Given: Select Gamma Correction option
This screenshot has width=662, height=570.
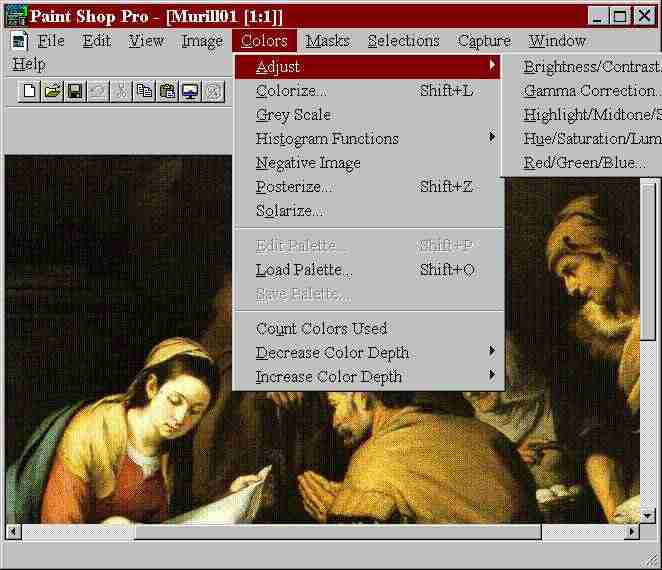Looking at the screenshot, I should [x=591, y=91].
